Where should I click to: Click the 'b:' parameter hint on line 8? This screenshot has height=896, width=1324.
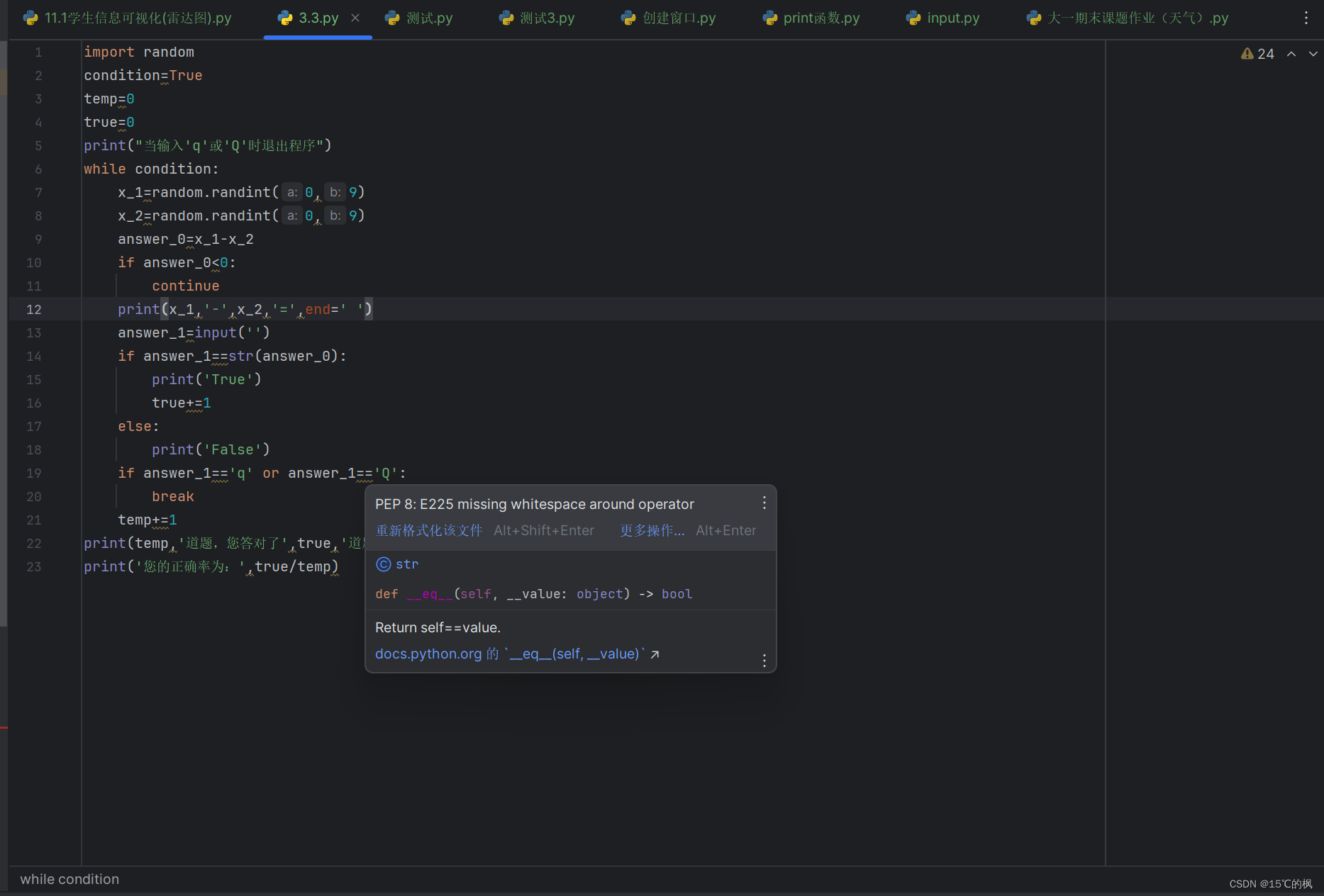[x=335, y=215]
